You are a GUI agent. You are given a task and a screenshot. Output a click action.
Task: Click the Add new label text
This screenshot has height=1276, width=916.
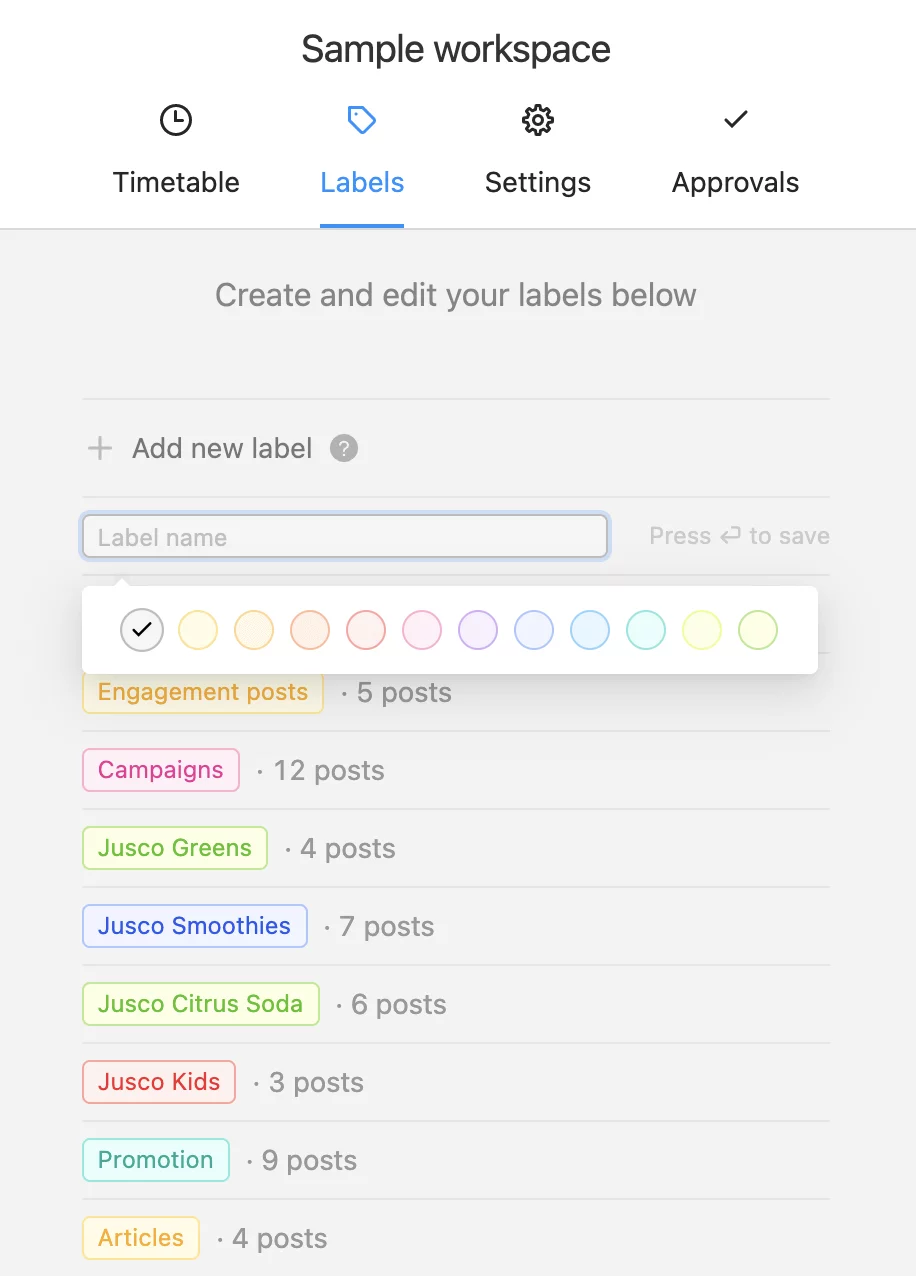[222, 448]
